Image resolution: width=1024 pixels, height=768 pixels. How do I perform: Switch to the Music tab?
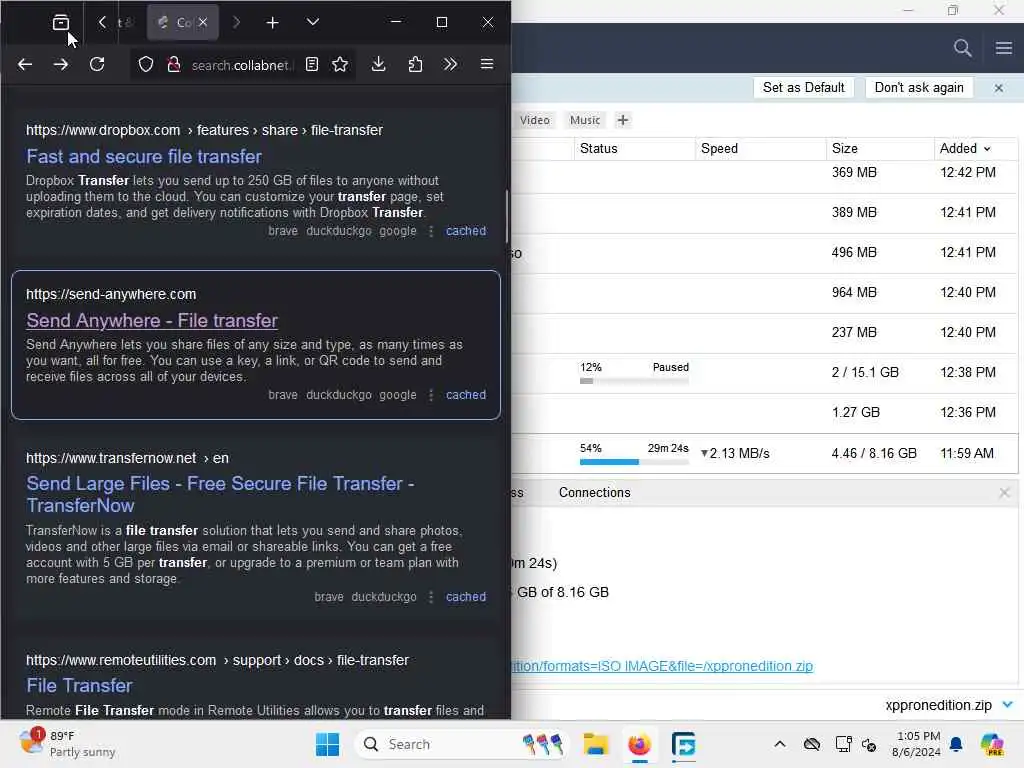click(584, 120)
